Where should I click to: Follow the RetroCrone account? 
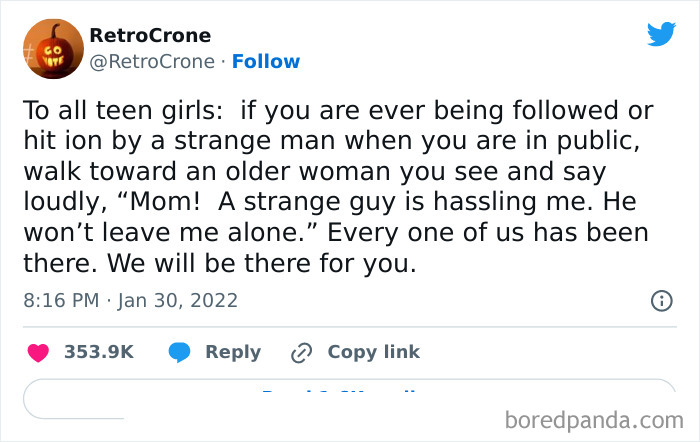pyautogui.click(x=265, y=62)
